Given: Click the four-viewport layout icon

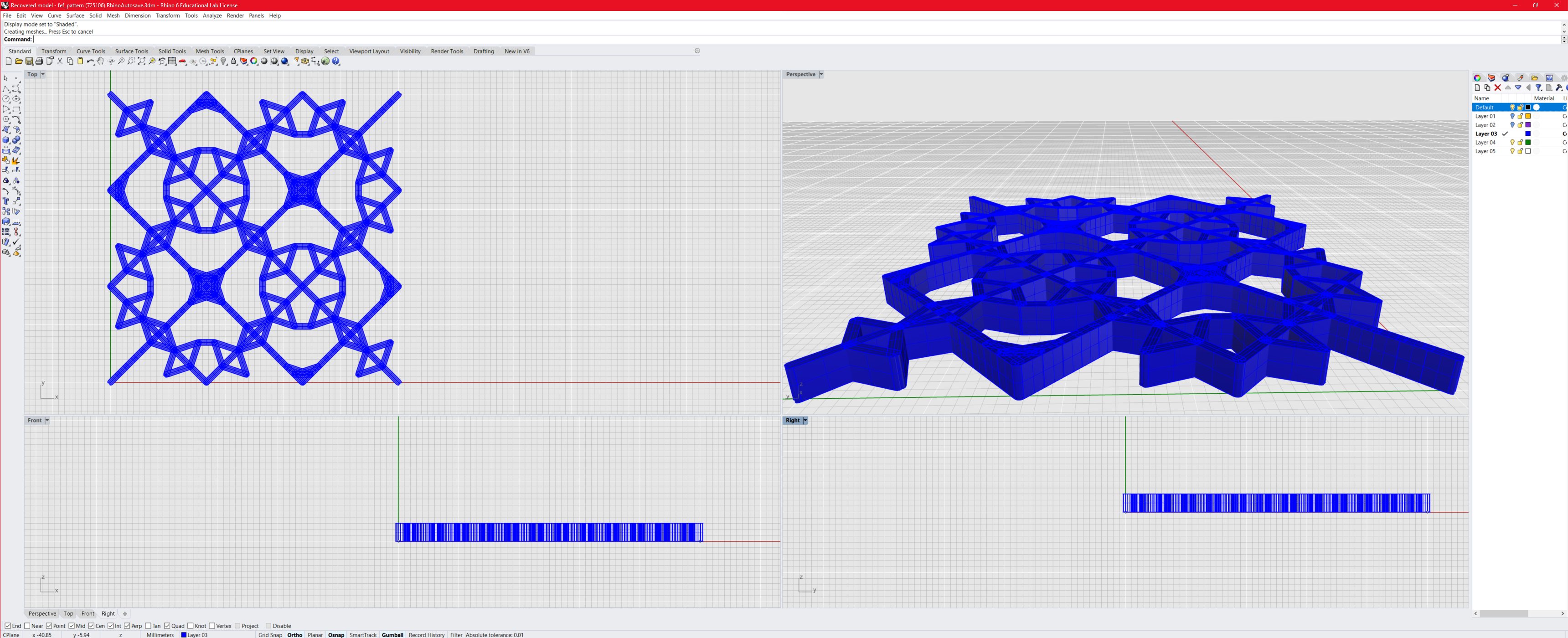Looking at the screenshot, I should click(172, 62).
